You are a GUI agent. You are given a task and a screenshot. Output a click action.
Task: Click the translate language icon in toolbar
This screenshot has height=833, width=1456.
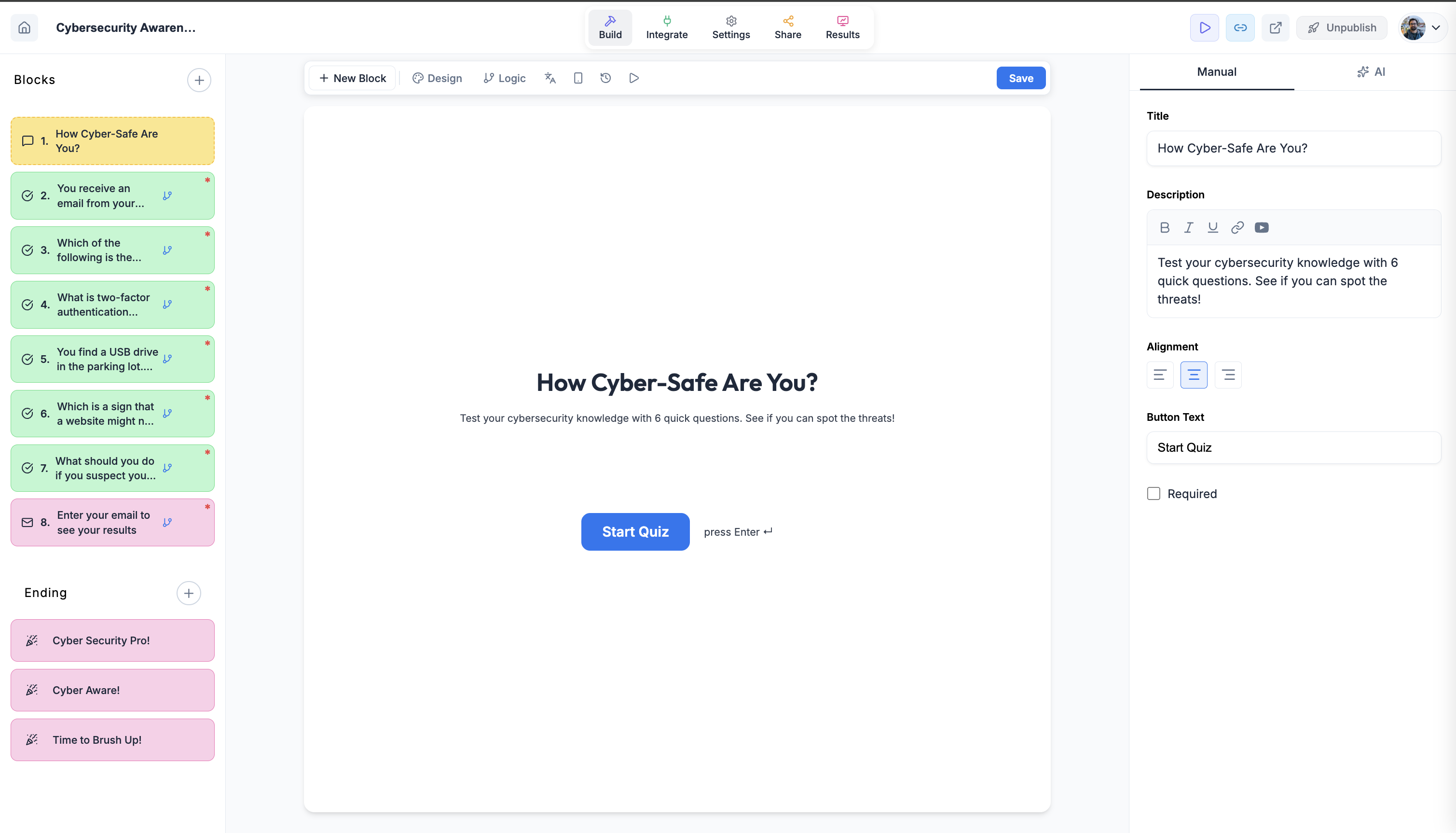(549, 78)
